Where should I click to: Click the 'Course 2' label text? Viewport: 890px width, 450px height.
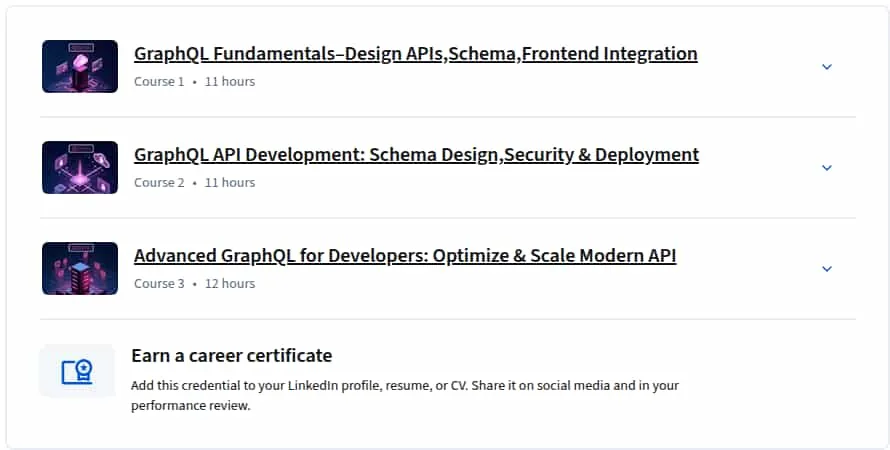point(159,183)
